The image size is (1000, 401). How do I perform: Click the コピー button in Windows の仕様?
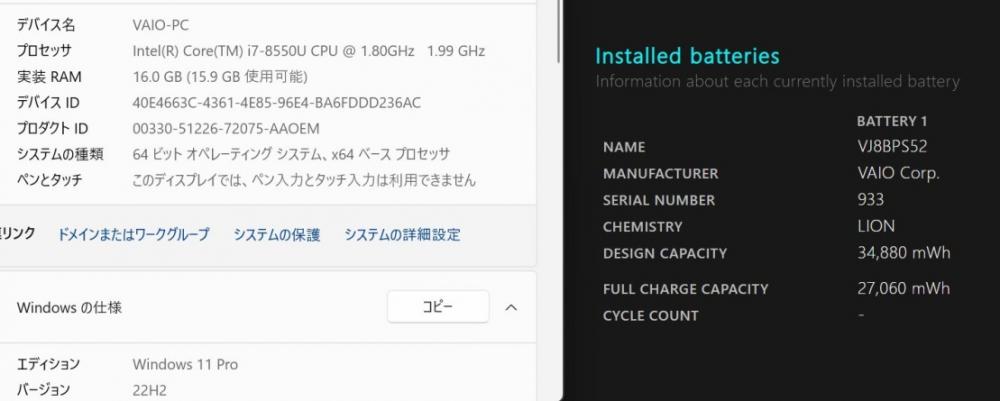(x=438, y=307)
